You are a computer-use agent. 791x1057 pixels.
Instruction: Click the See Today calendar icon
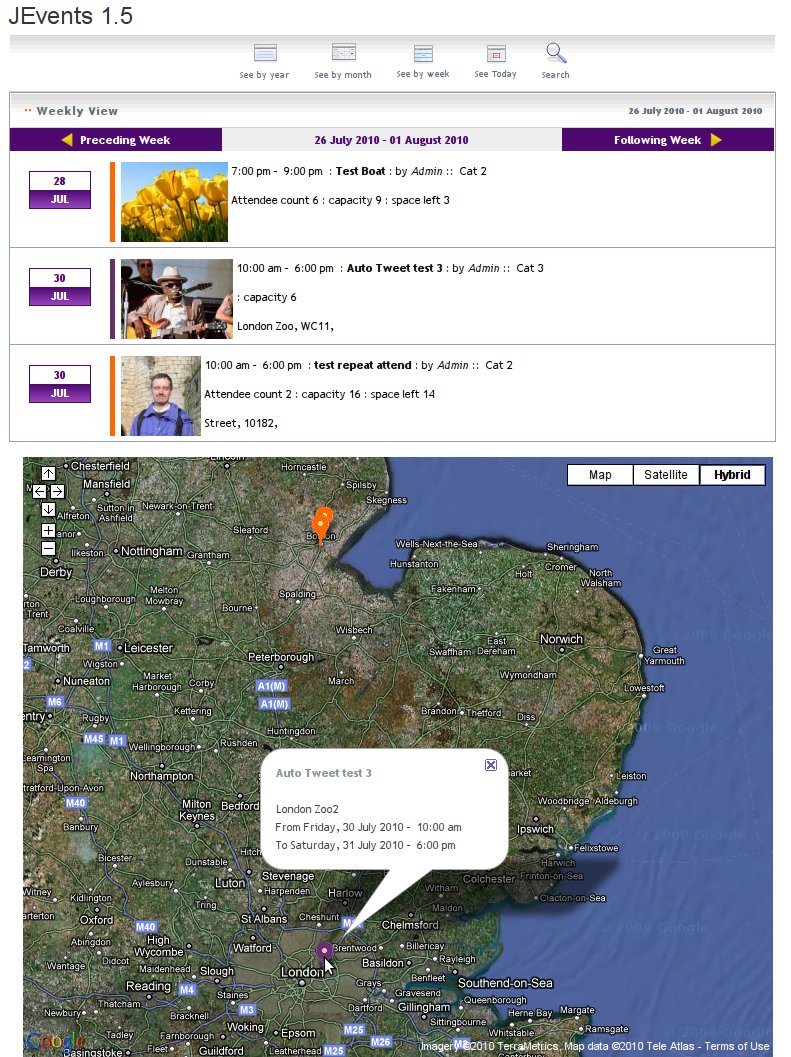pos(496,53)
